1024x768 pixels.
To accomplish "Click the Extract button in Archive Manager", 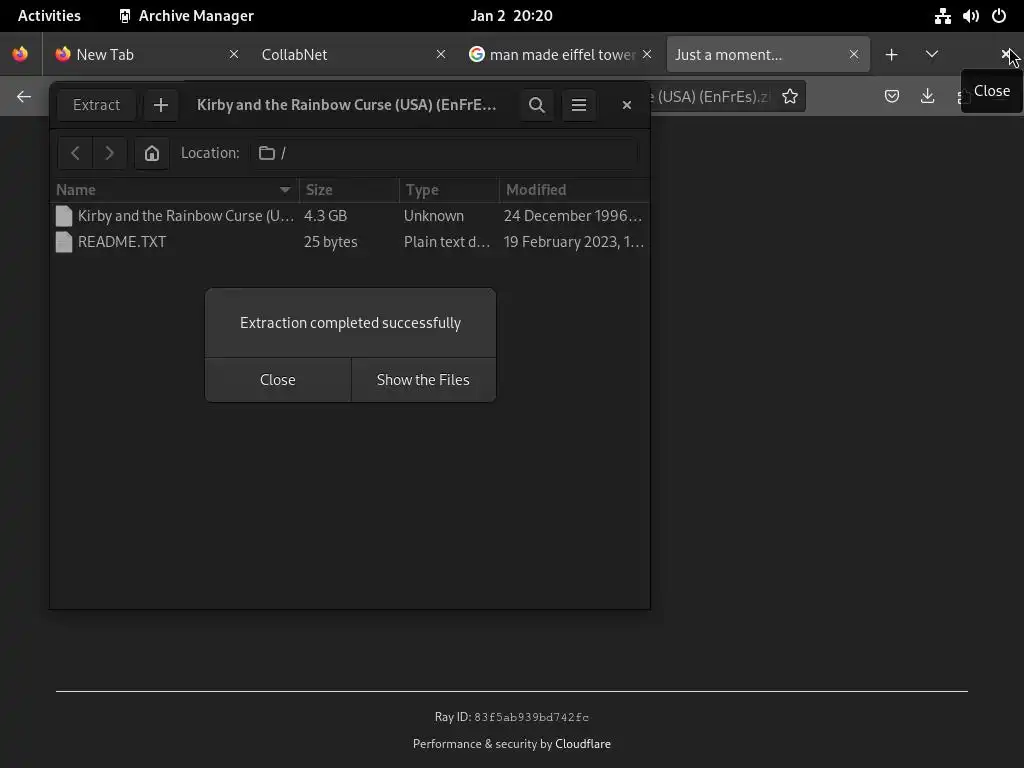I will tap(96, 105).
